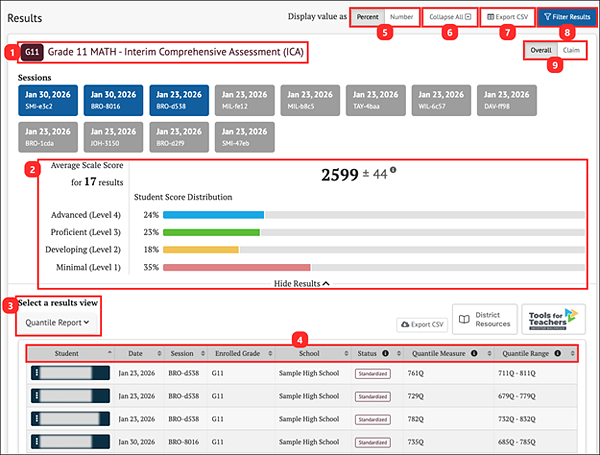Open student menu dots in 729Q row
600x455 pixels.
pos(36,396)
